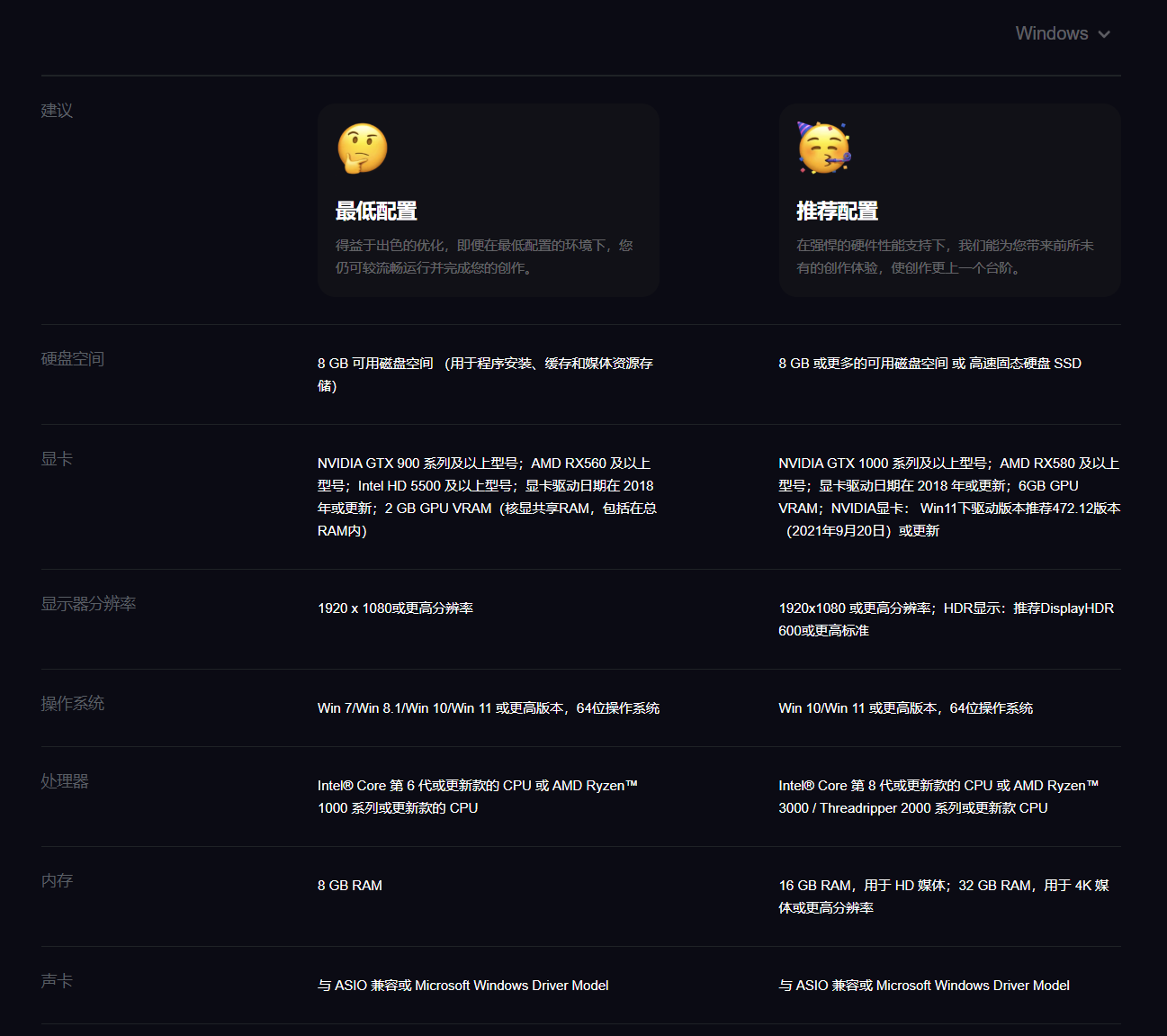
Task: Click the 显示器分辨率 row label
Action: pos(88,604)
